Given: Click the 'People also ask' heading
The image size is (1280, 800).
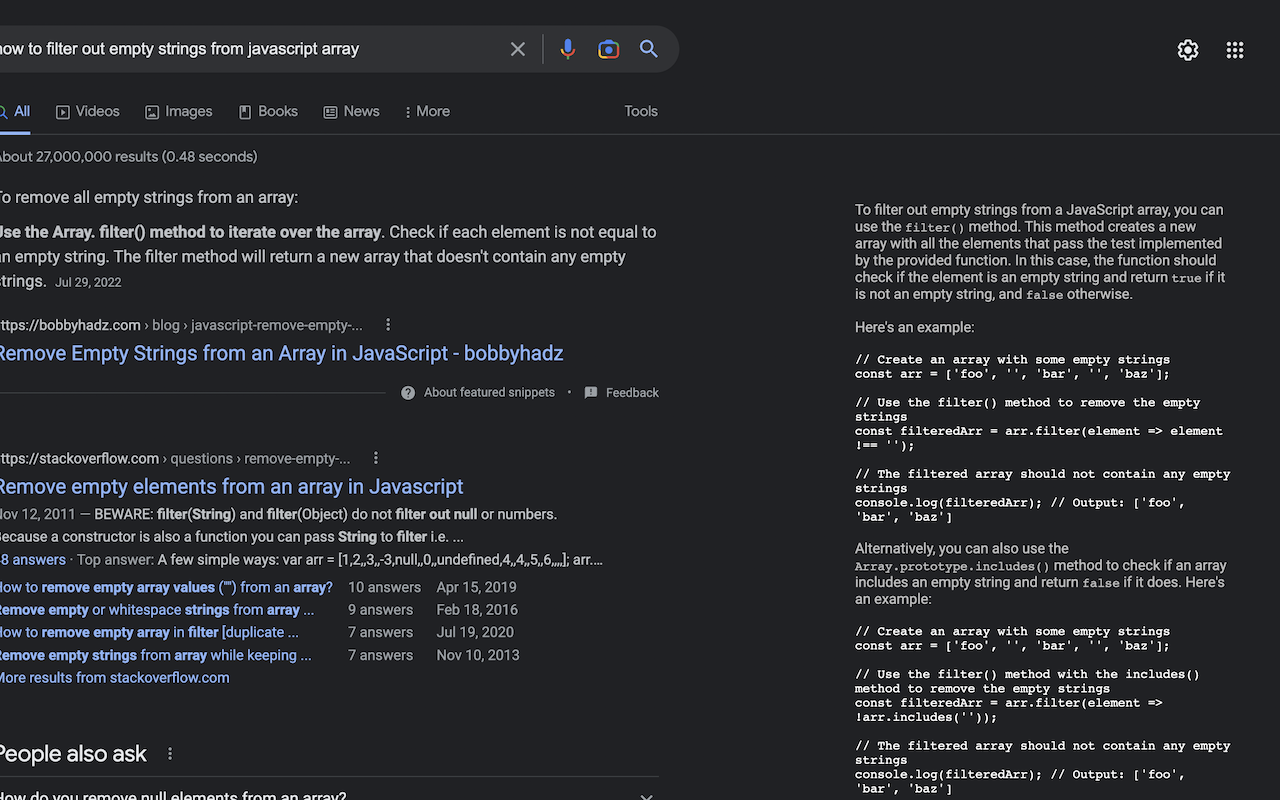Looking at the screenshot, I should click(x=73, y=754).
